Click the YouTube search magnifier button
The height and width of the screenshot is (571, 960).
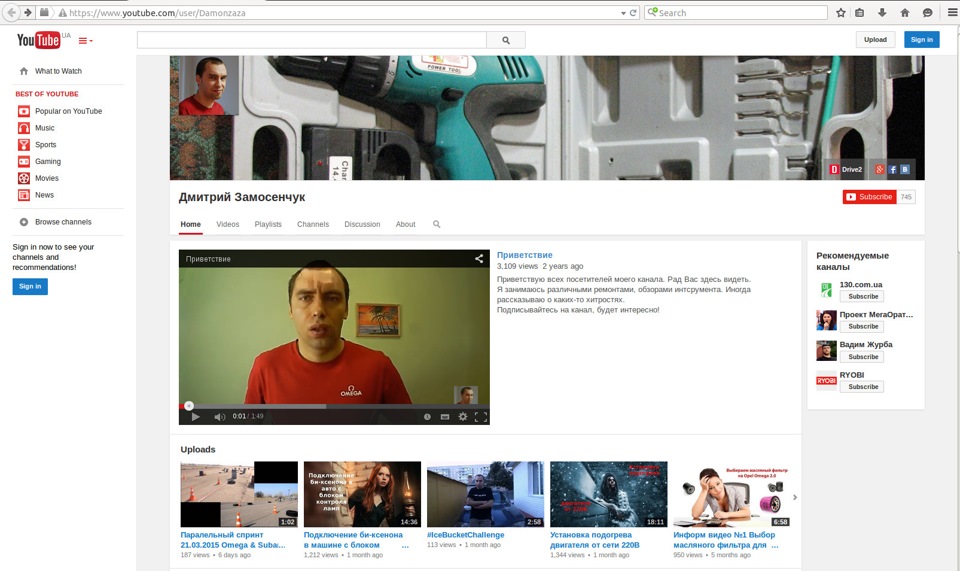pos(506,40)
